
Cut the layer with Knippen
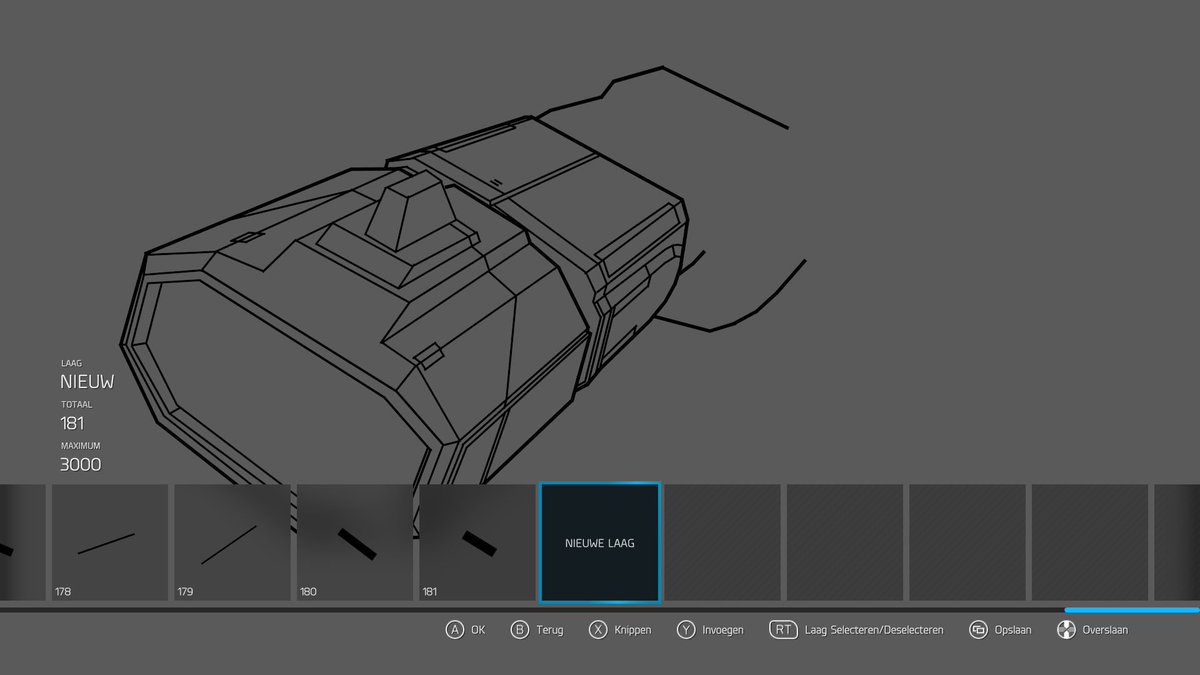coord(633,630)
